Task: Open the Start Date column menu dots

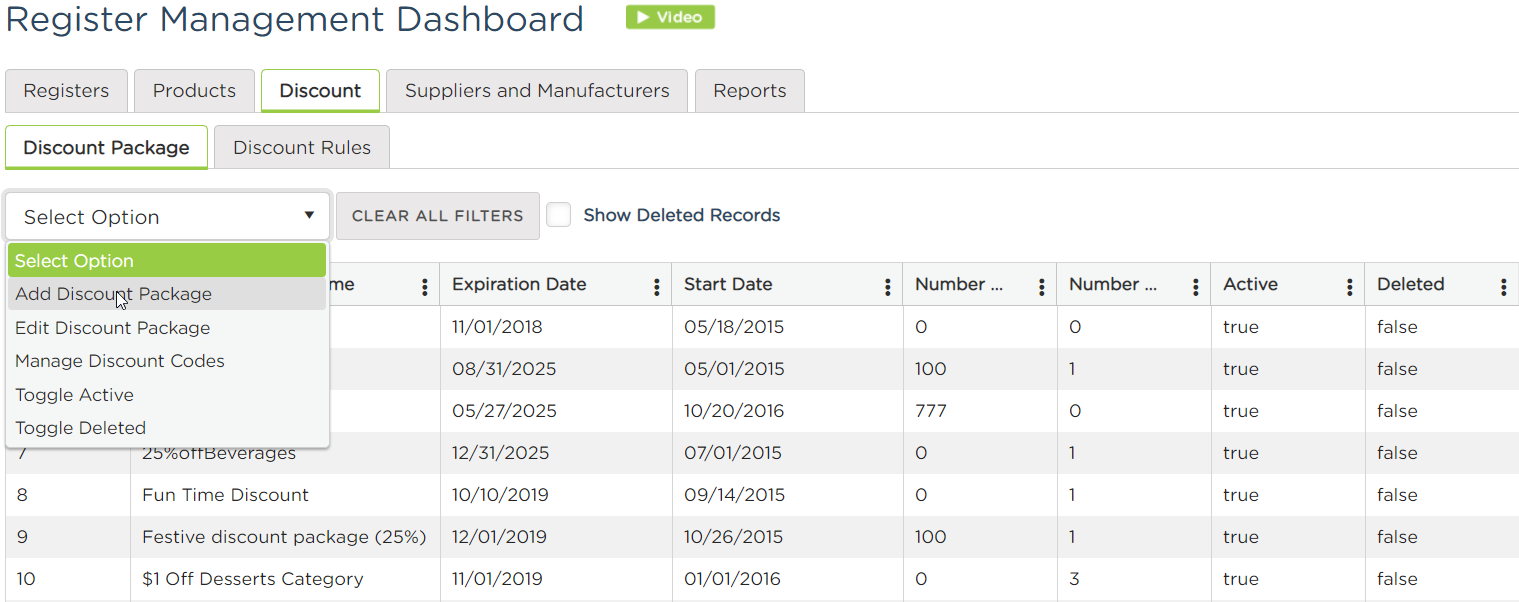Action: tap(888, 288)
